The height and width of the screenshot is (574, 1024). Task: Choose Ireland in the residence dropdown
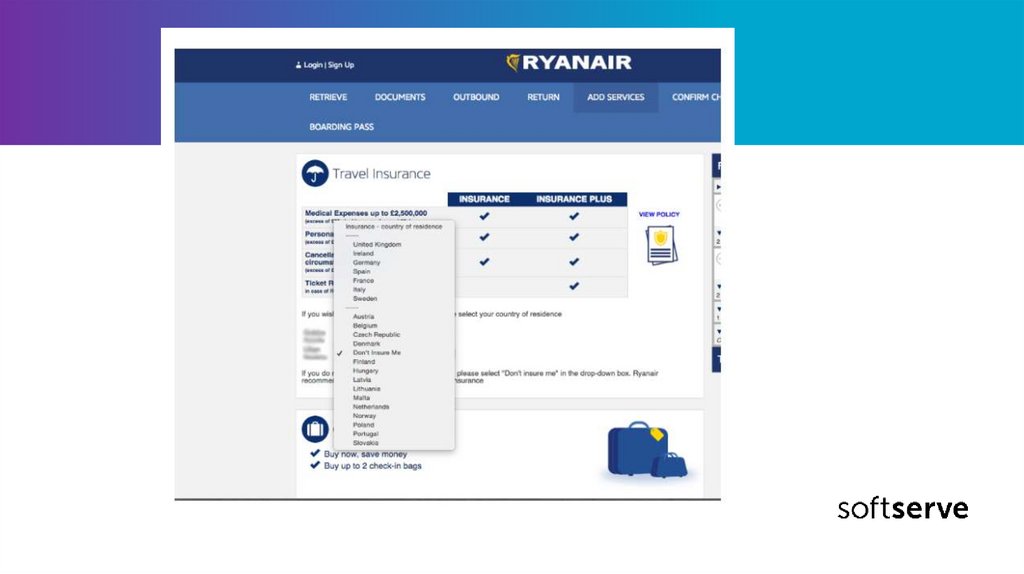click(363, 253)
